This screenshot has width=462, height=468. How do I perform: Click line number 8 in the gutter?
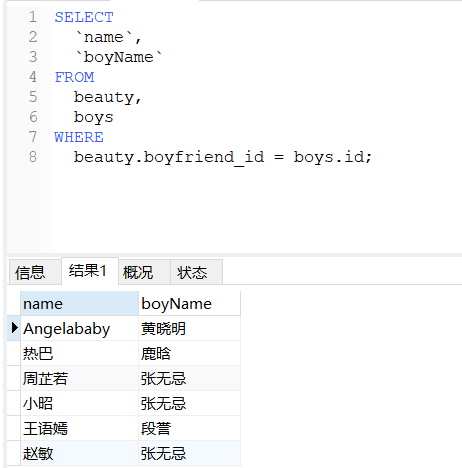[x=33, y=157]
